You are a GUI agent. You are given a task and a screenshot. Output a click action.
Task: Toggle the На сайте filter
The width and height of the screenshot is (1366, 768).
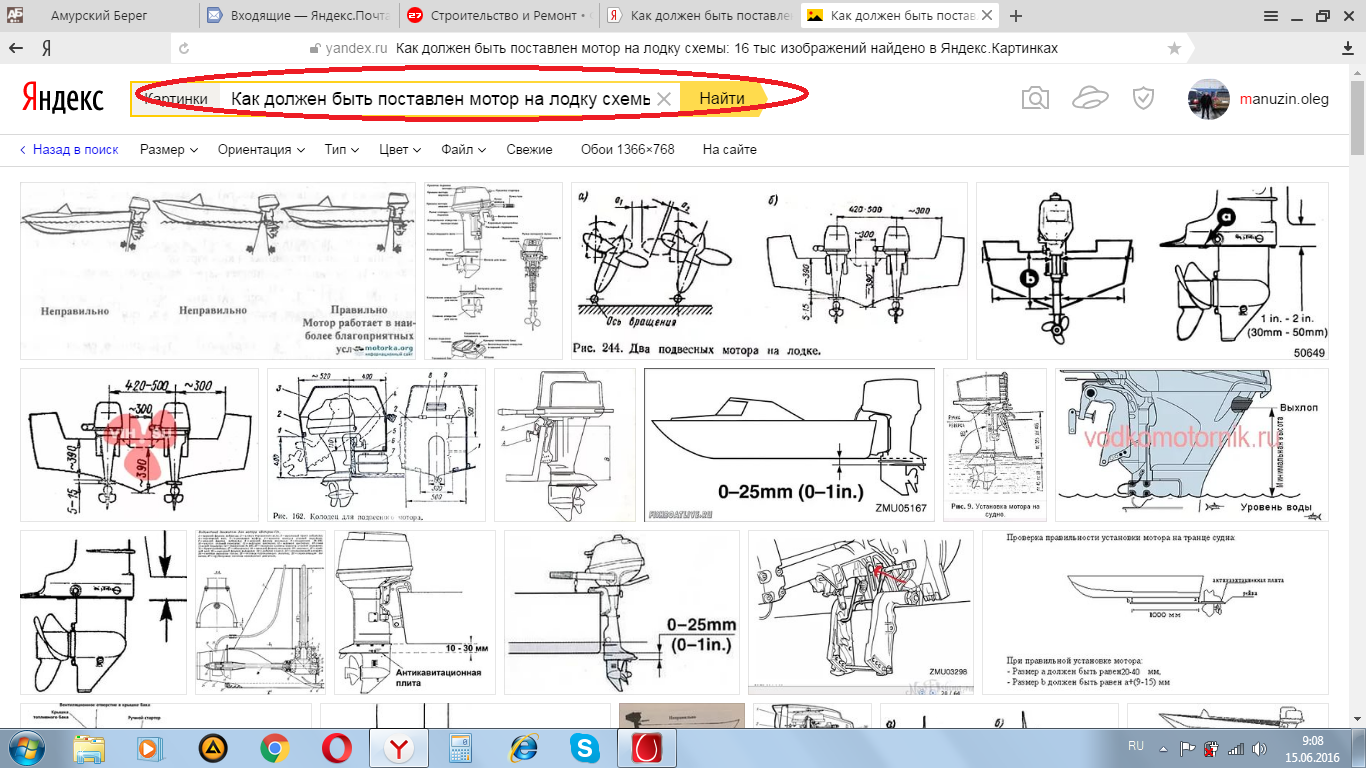click(729, 150)
